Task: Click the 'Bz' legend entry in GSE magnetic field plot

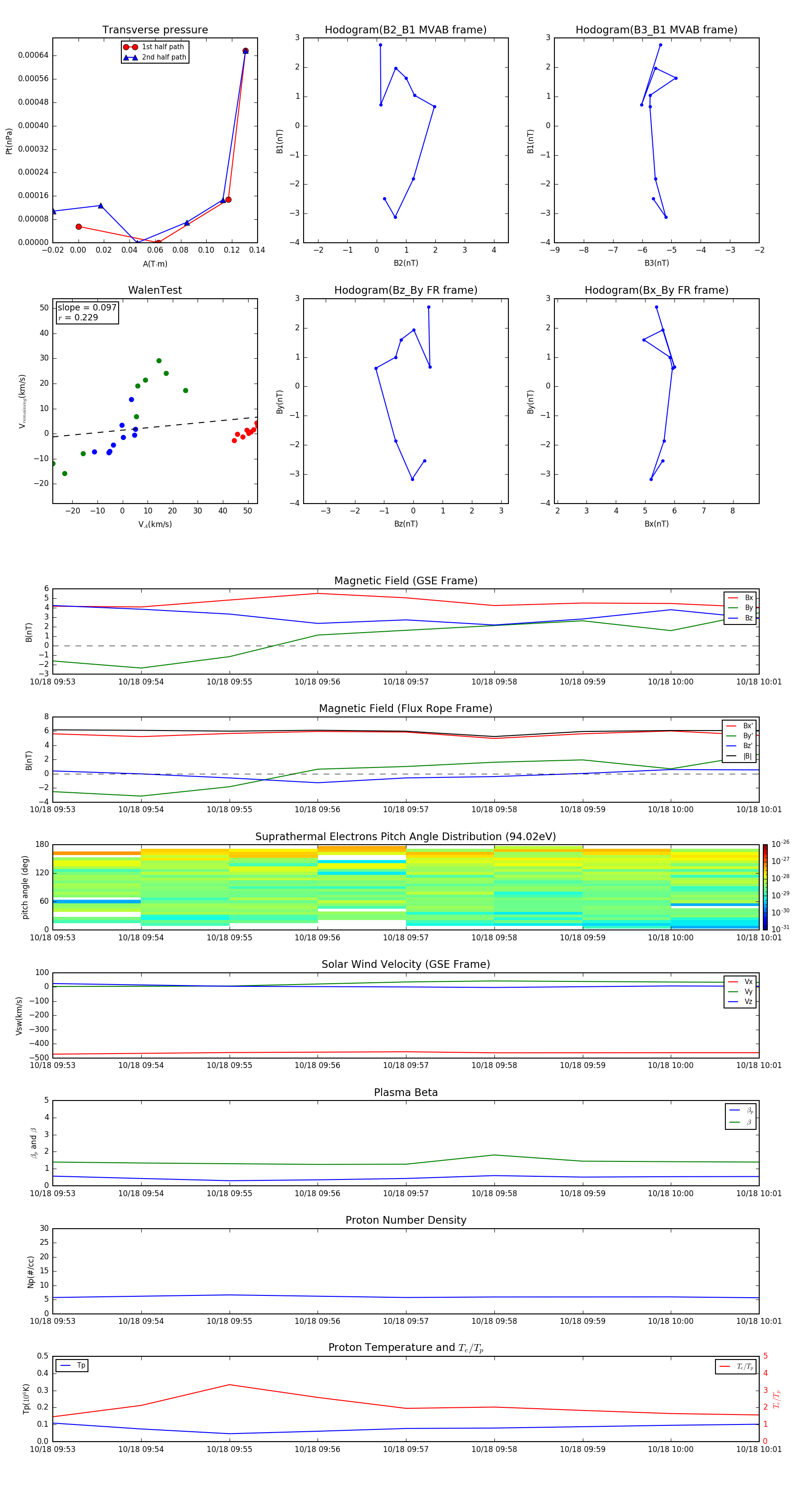Action: point(740,618)
